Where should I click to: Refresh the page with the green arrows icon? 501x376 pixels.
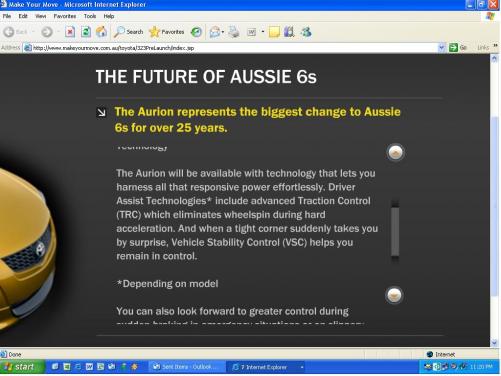tap(86, 32)
